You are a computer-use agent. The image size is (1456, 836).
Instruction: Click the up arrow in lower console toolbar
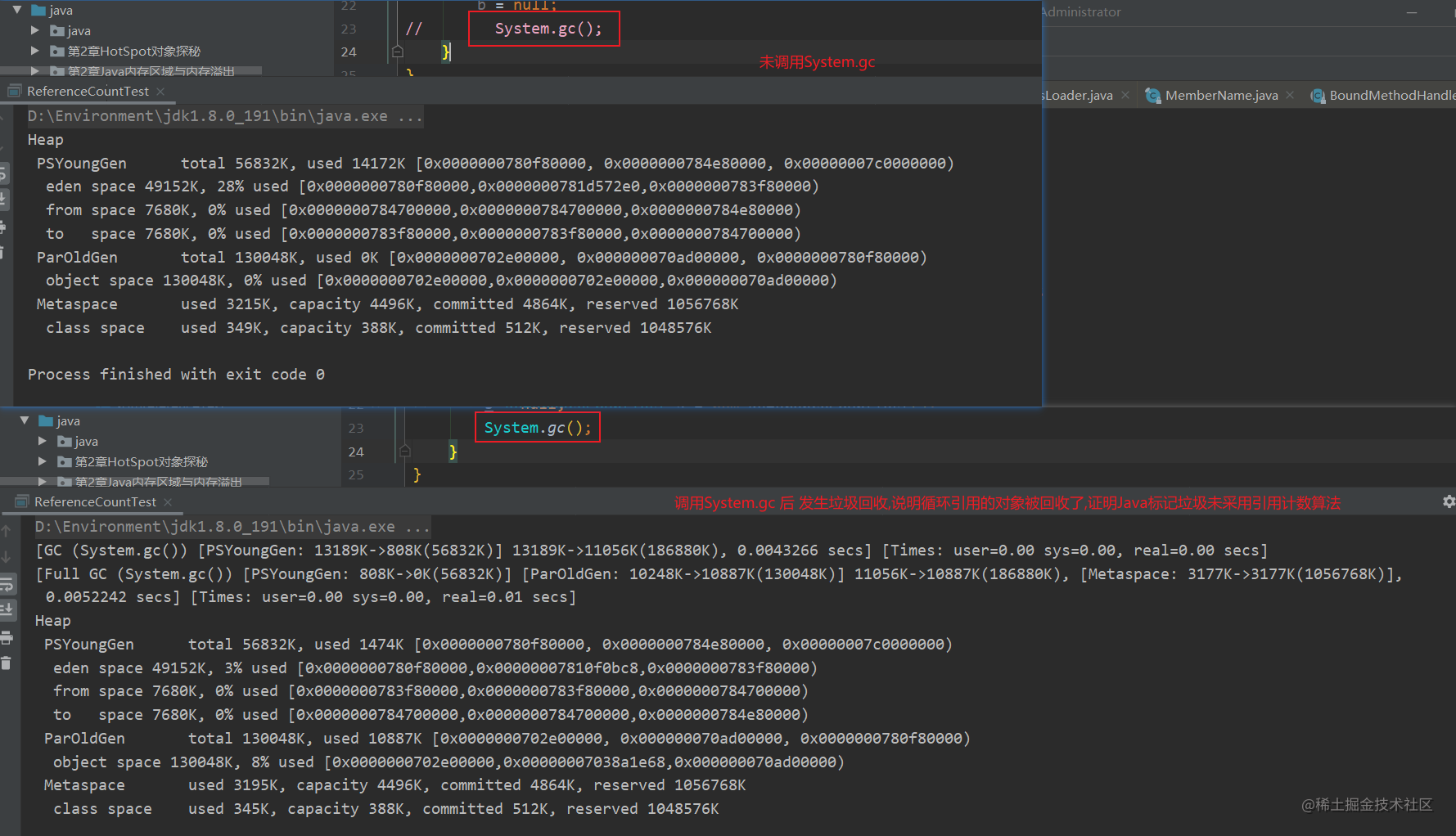(x=7, y=532)
